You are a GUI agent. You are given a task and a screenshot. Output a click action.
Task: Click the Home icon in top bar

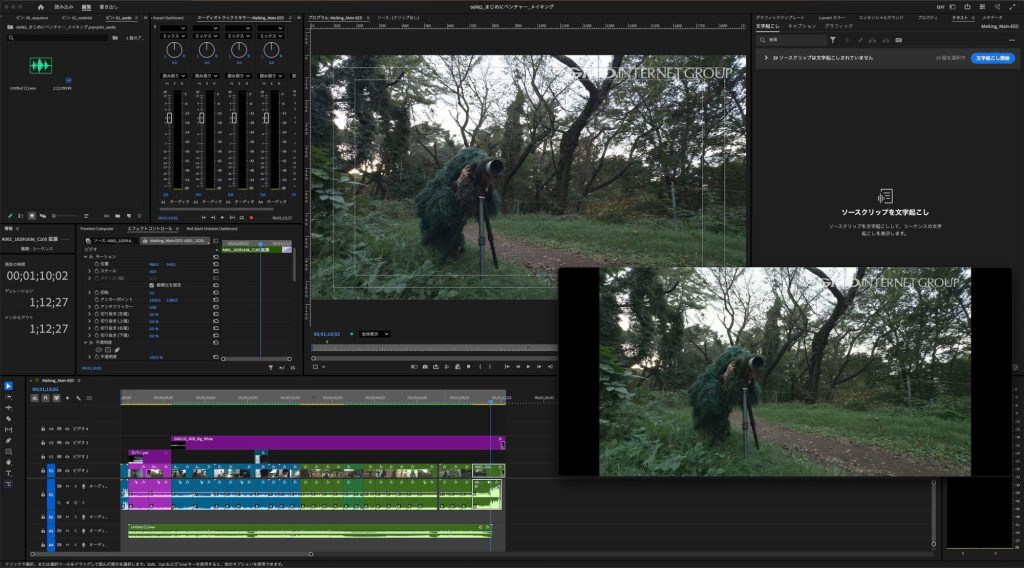pos(39,6)
